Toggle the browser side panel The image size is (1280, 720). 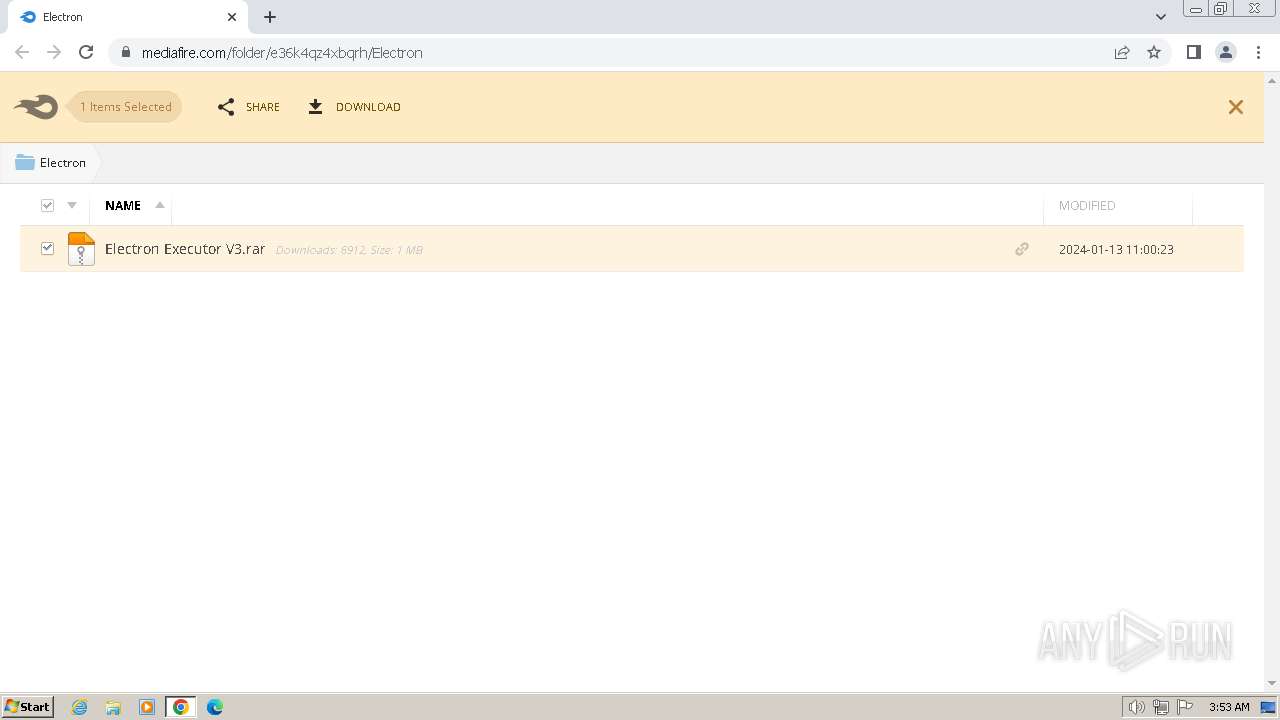(1193, 52)
